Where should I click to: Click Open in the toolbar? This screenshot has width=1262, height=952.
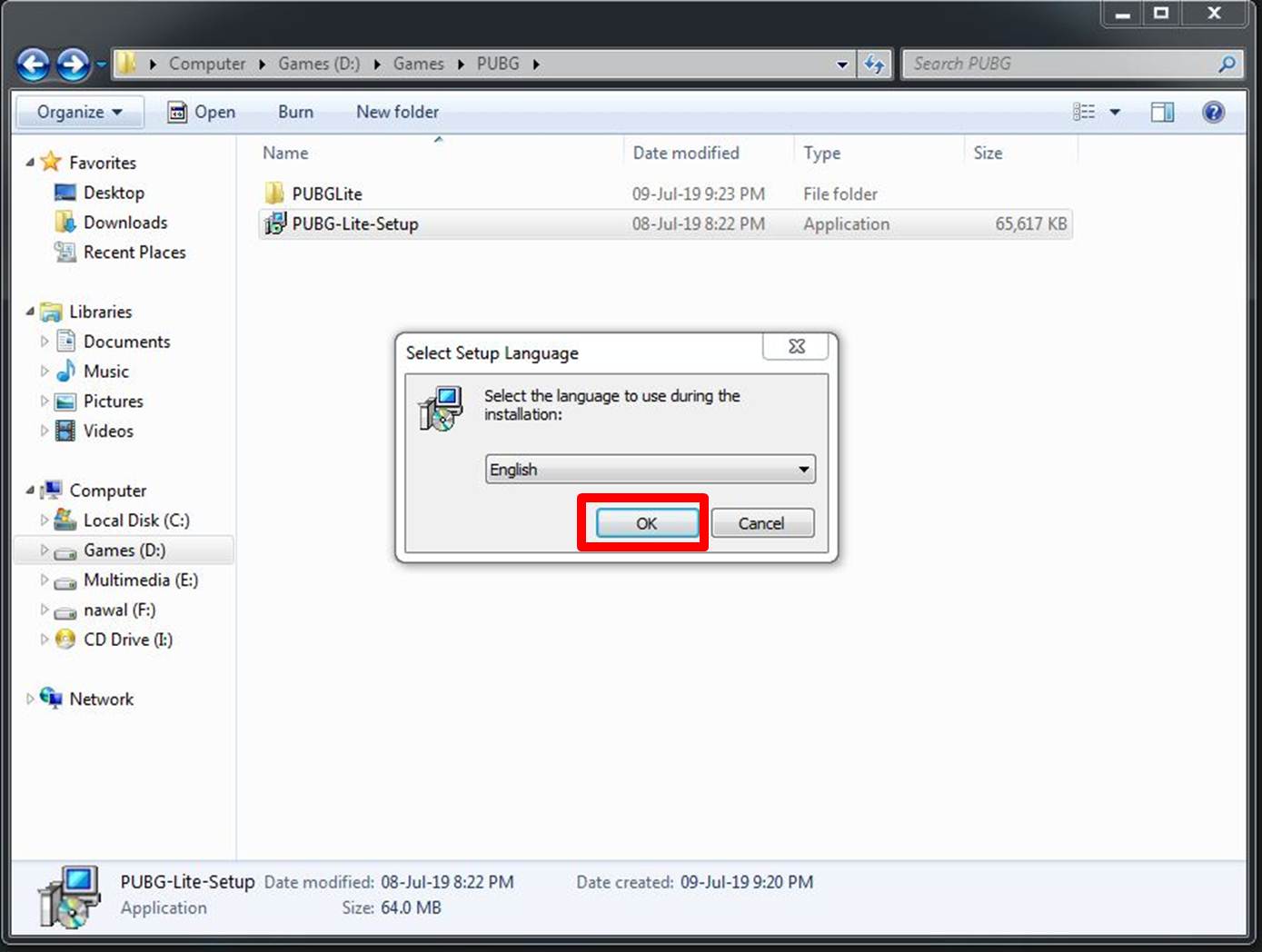click(x=202, y=112)
